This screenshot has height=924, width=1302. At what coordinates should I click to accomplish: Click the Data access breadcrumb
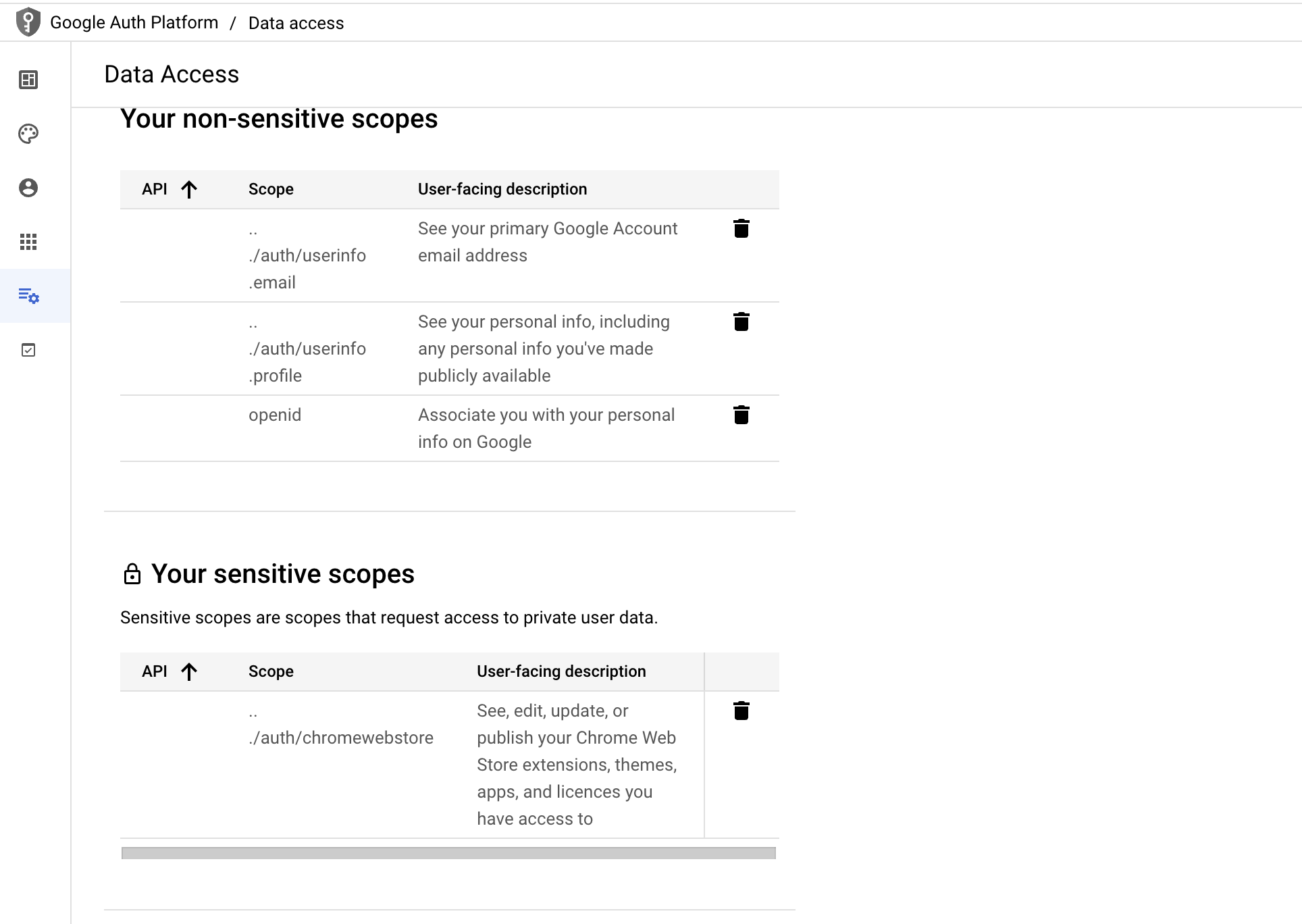pos(296,22)
